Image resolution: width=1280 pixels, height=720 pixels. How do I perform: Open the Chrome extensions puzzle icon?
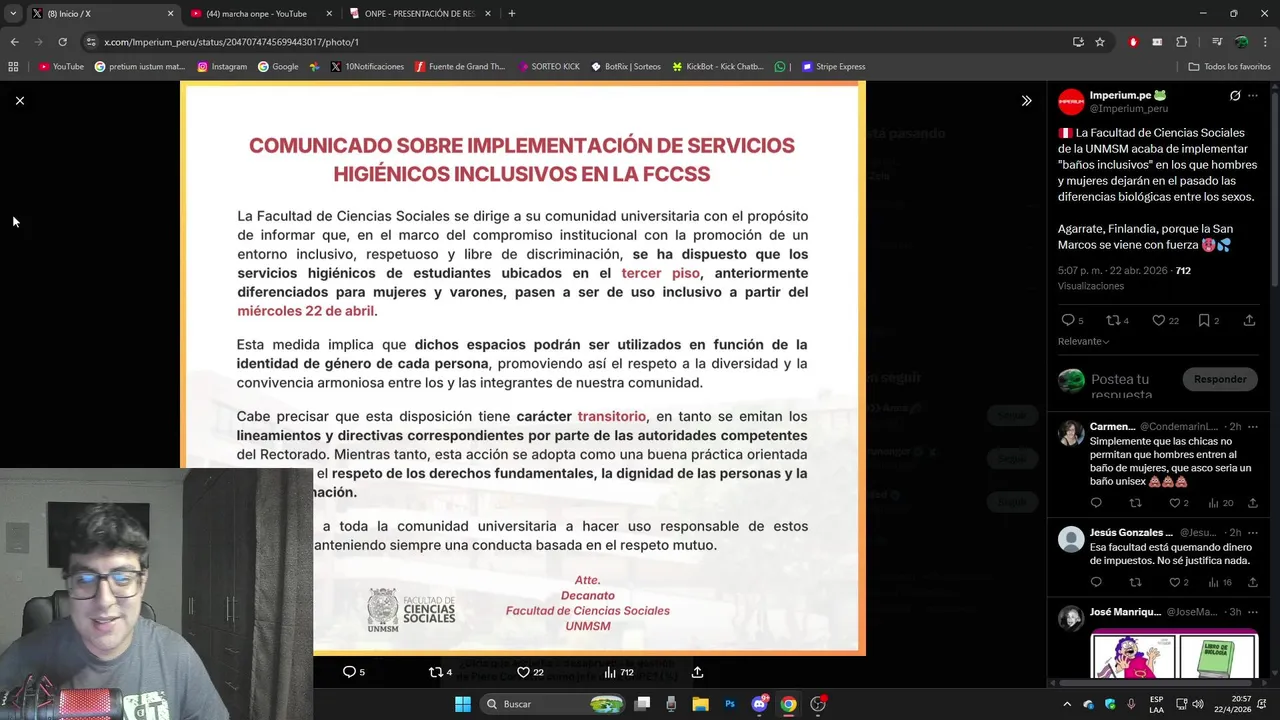point(1181,42)
